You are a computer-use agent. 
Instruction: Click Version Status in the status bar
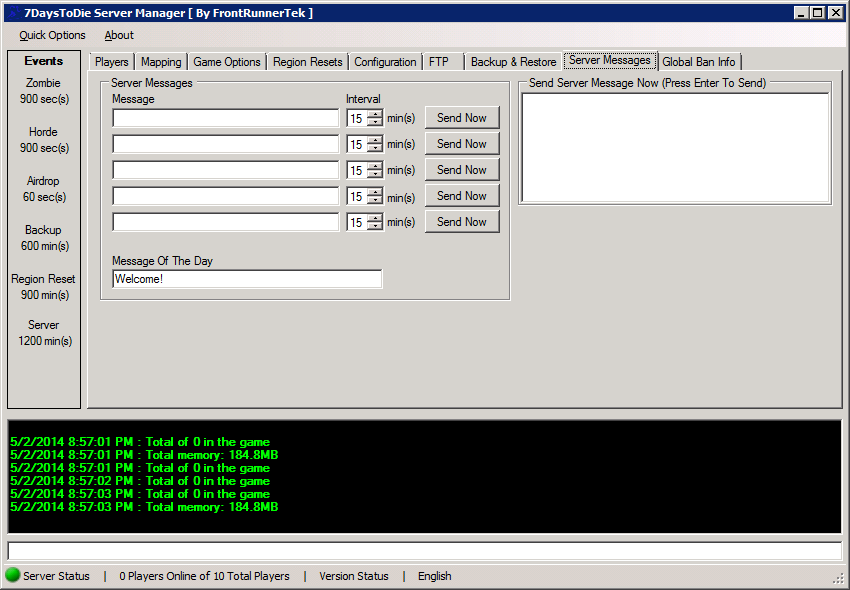pyautogui.click(x=354, y=576)
